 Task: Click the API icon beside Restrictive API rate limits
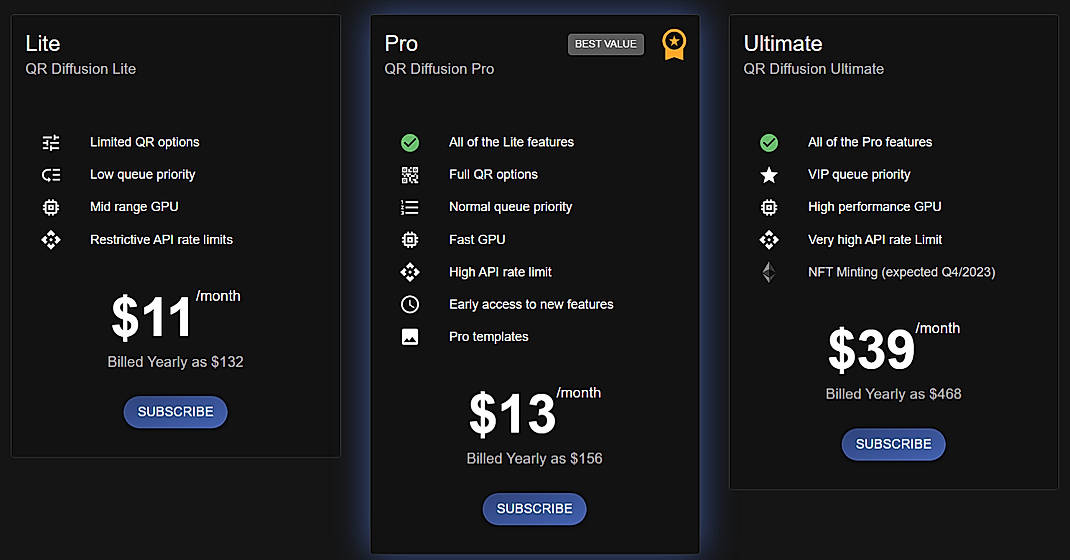pos(51,239)
